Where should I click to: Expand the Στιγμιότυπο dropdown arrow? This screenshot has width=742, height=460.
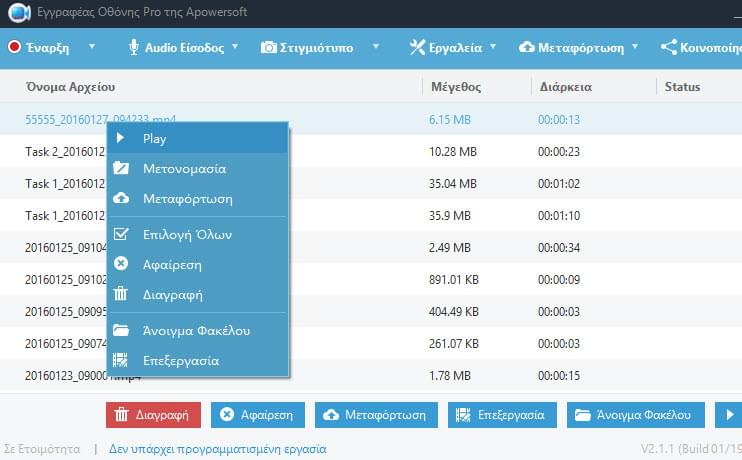pos(376,46)
